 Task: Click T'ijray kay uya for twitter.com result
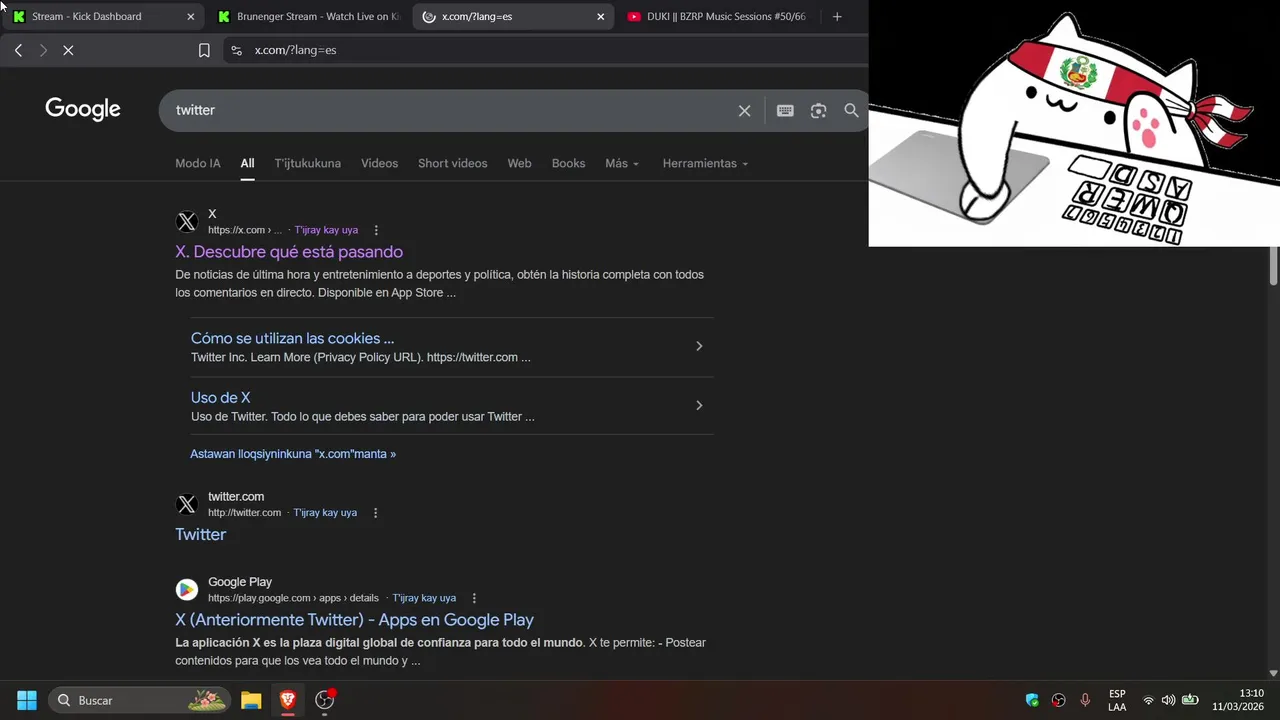pos(325,513)
